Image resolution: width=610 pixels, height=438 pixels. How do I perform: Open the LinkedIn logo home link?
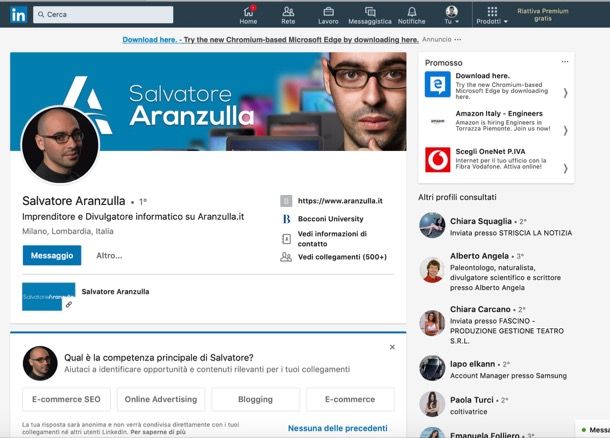point(18,15)
